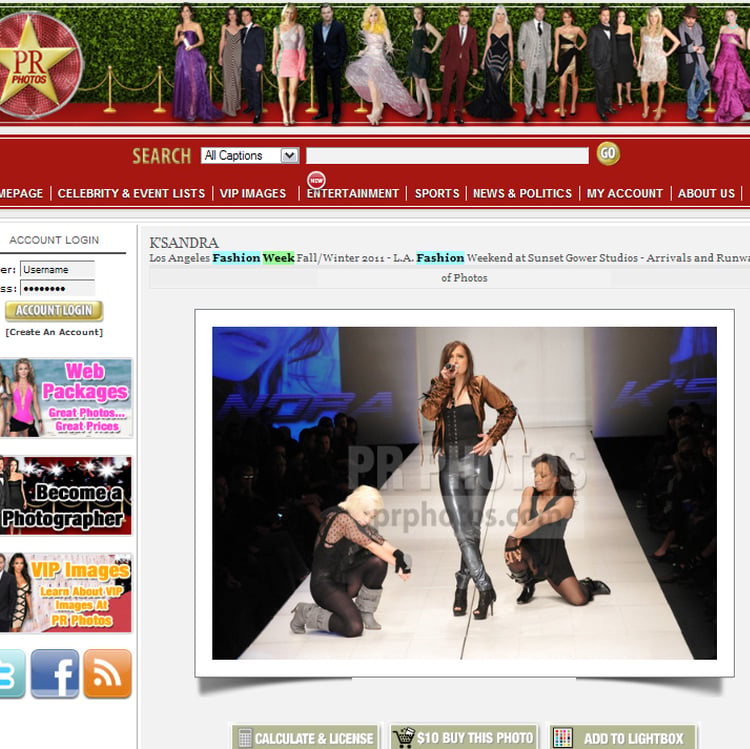Open the VIP Images info banner

click(66, 593)
